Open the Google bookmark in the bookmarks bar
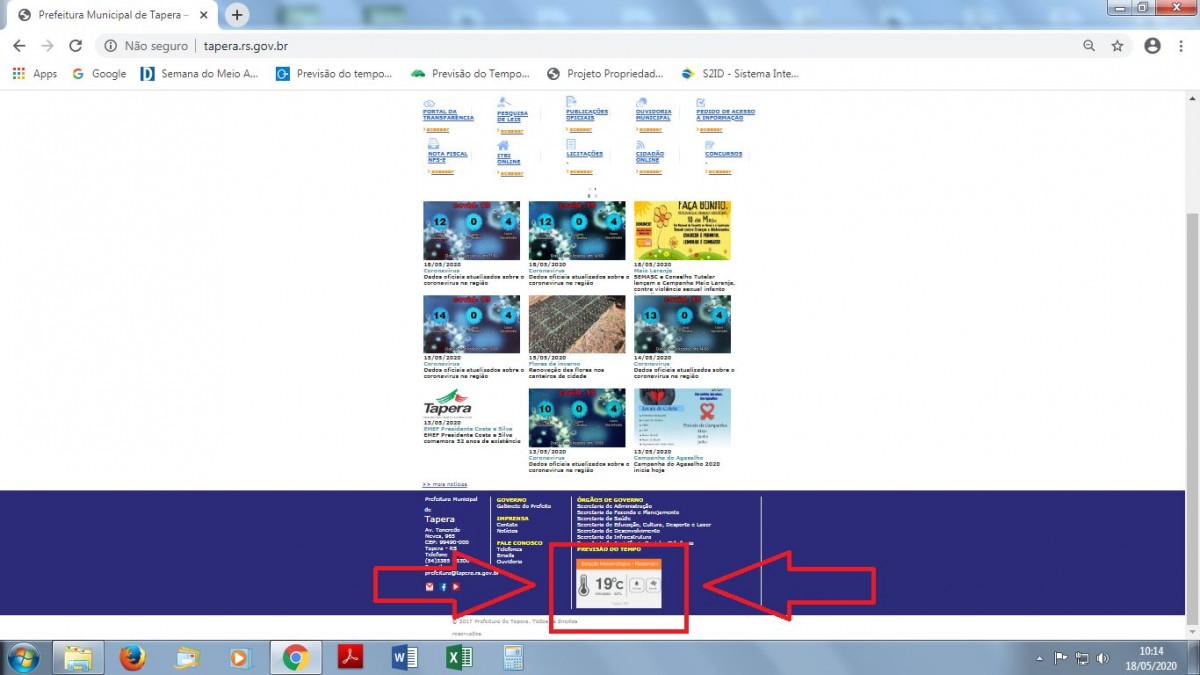Viewport: 1200px width, 675px height. [x=99, y=74]
